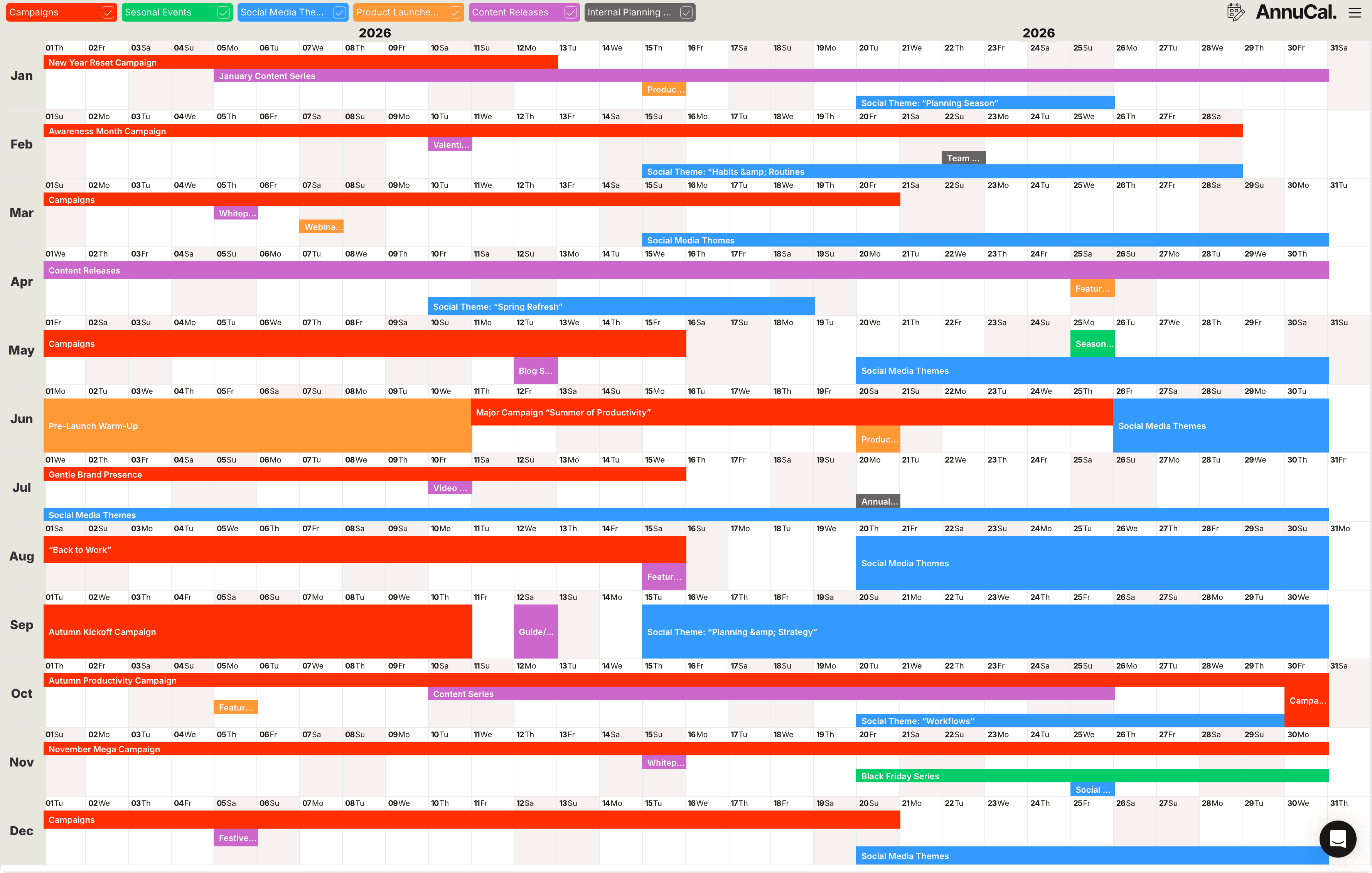
Task: Uncheck the Content Releases checkbox
Action: pyautogui.click(x=570, y=12)
